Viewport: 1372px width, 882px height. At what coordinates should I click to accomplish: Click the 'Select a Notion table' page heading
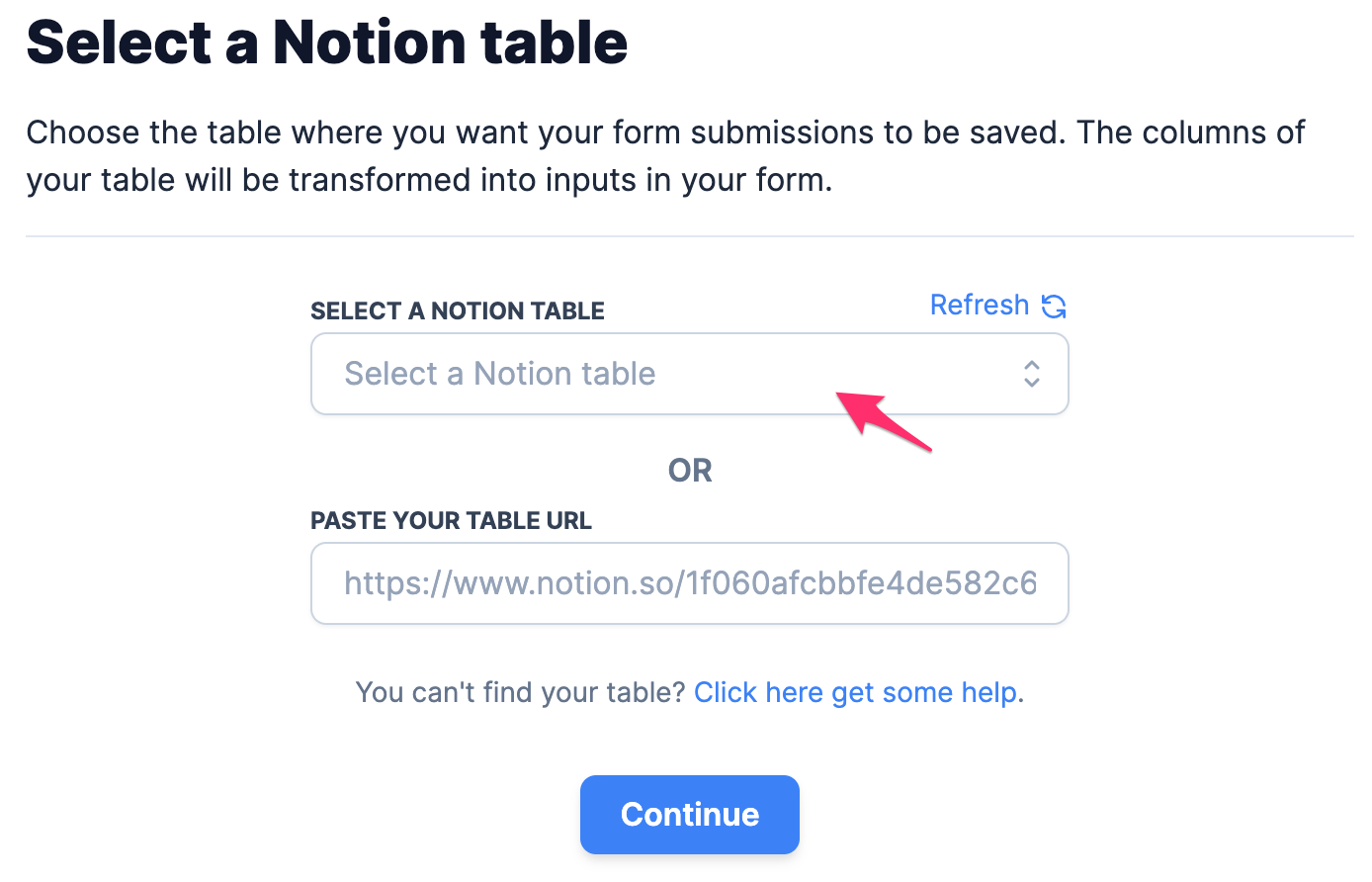coord(327,43)
